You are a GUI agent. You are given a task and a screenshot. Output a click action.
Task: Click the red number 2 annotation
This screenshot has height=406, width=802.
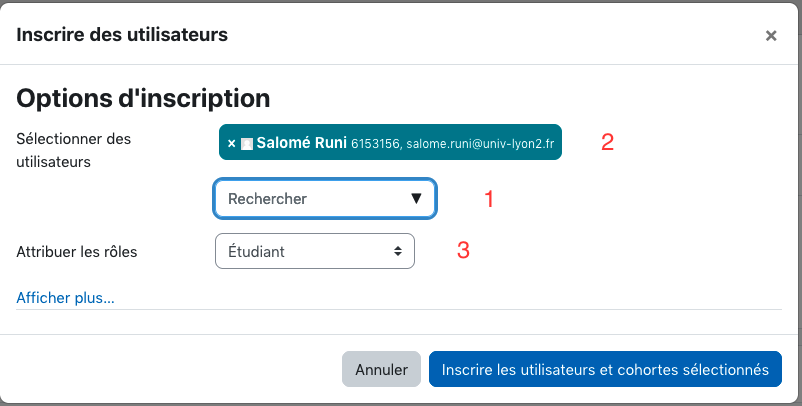pyautogui.click(x=607, y=142)
